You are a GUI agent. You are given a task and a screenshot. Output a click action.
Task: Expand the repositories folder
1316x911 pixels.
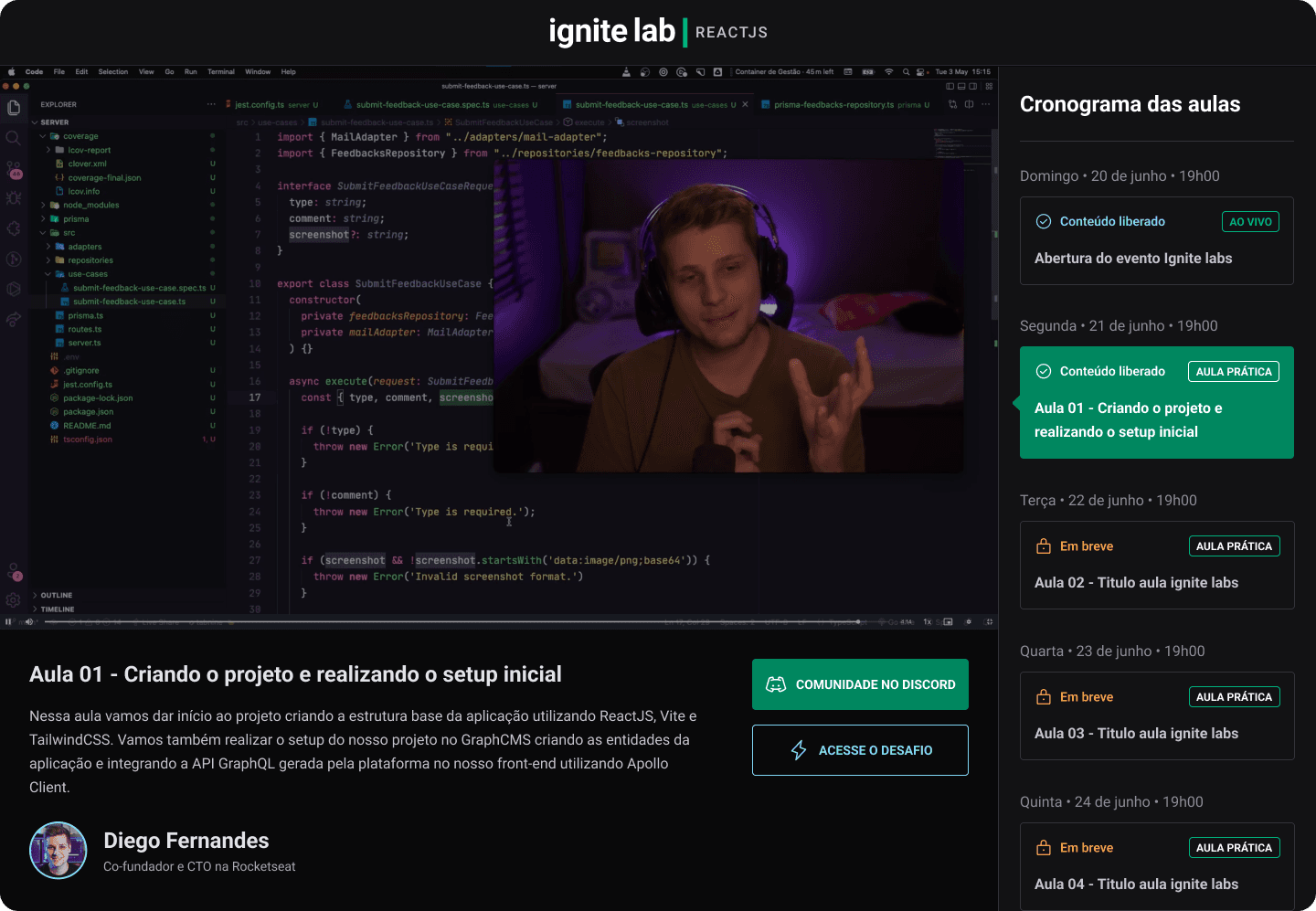pyautogui.click(x=48, y=260)
